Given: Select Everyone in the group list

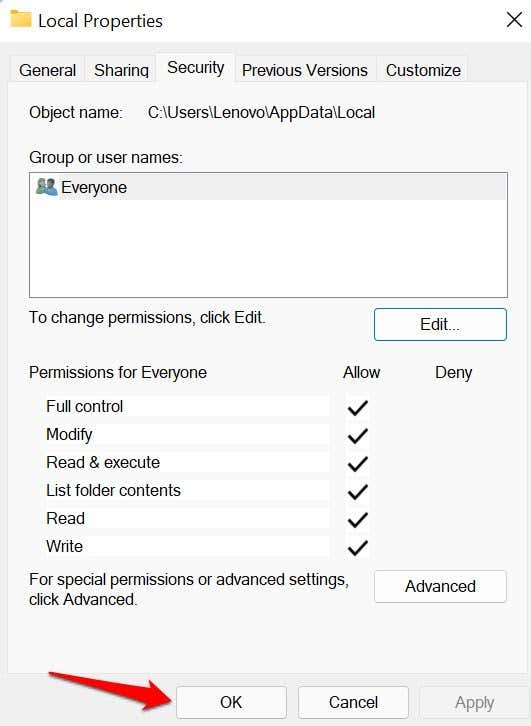Looking at the screenshot, I should [x=269, y=187].
